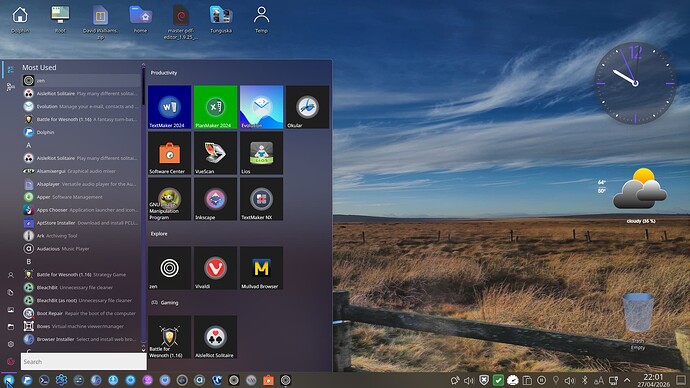Open the Mullvad Browser tile
Viewport: 690px width, 388px height.
pyautogui.click(x=261, y=268)
